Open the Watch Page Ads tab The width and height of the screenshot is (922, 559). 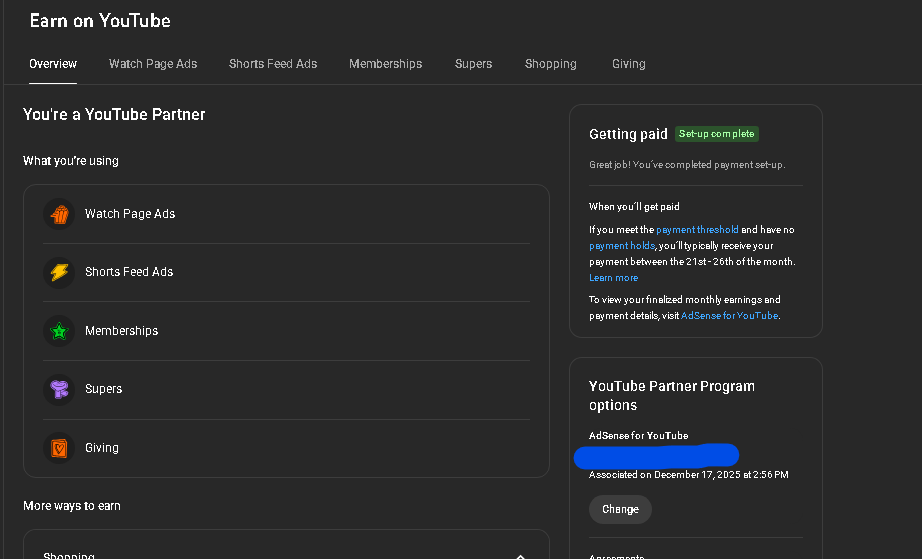pos(153,63)
